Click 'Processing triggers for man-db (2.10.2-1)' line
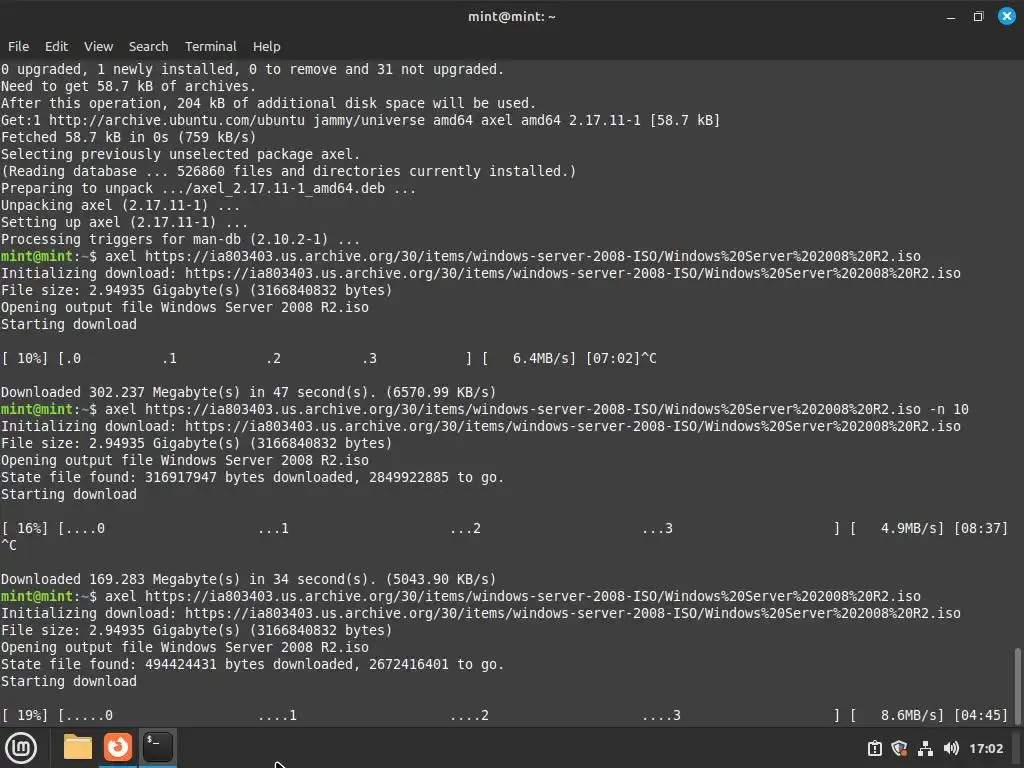Viewport: 1024px width, 768px height. click(180, 239)
